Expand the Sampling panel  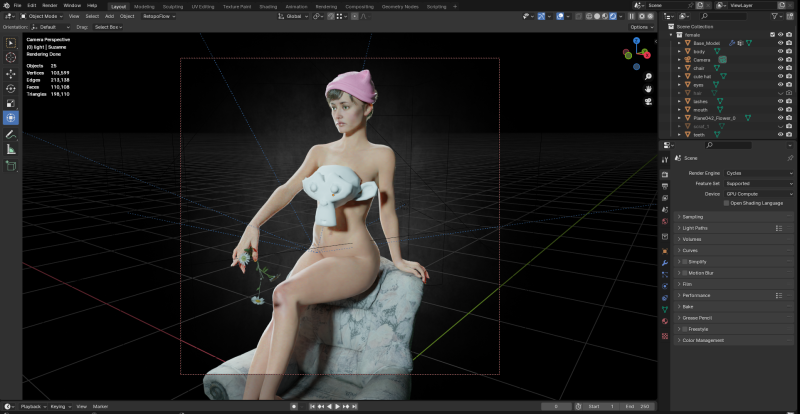click(x=694, y=216)
